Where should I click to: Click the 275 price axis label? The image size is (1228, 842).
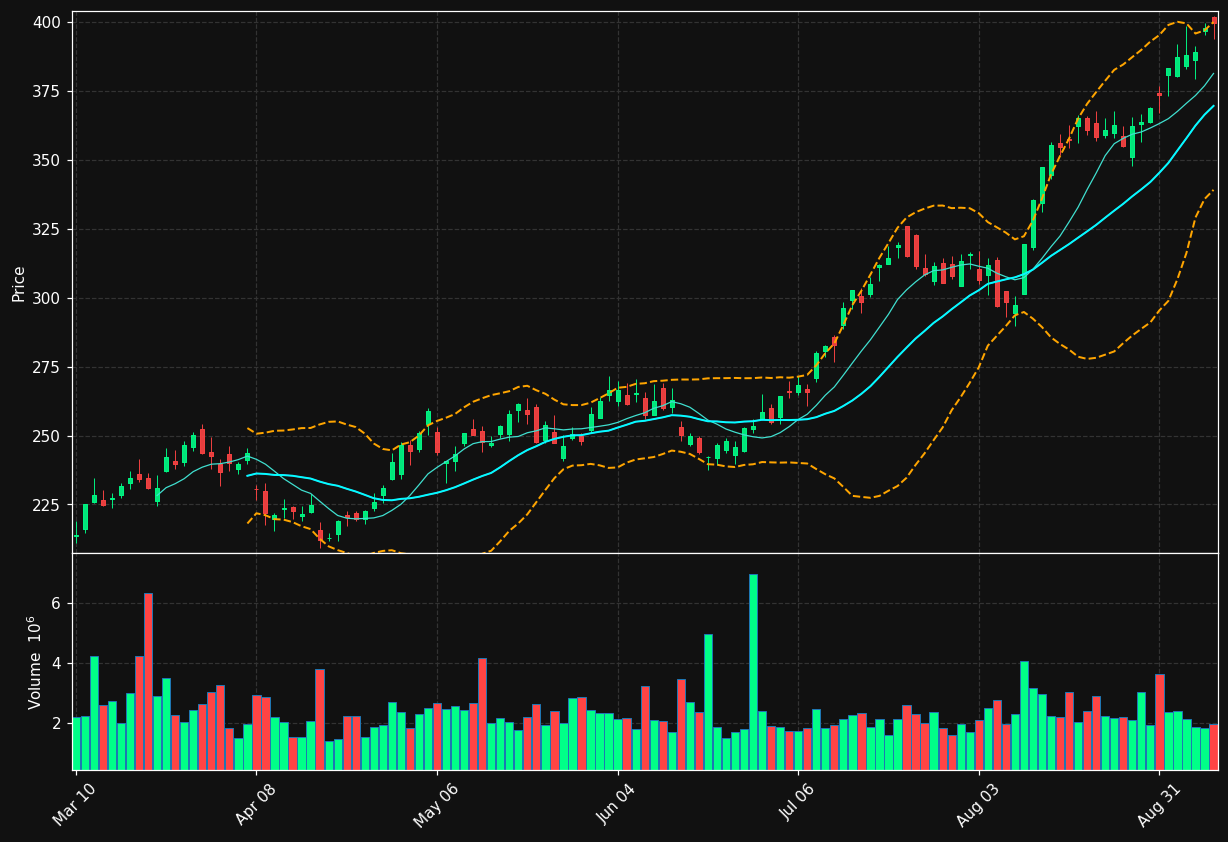pyautogui.click(x=46, y=368)
